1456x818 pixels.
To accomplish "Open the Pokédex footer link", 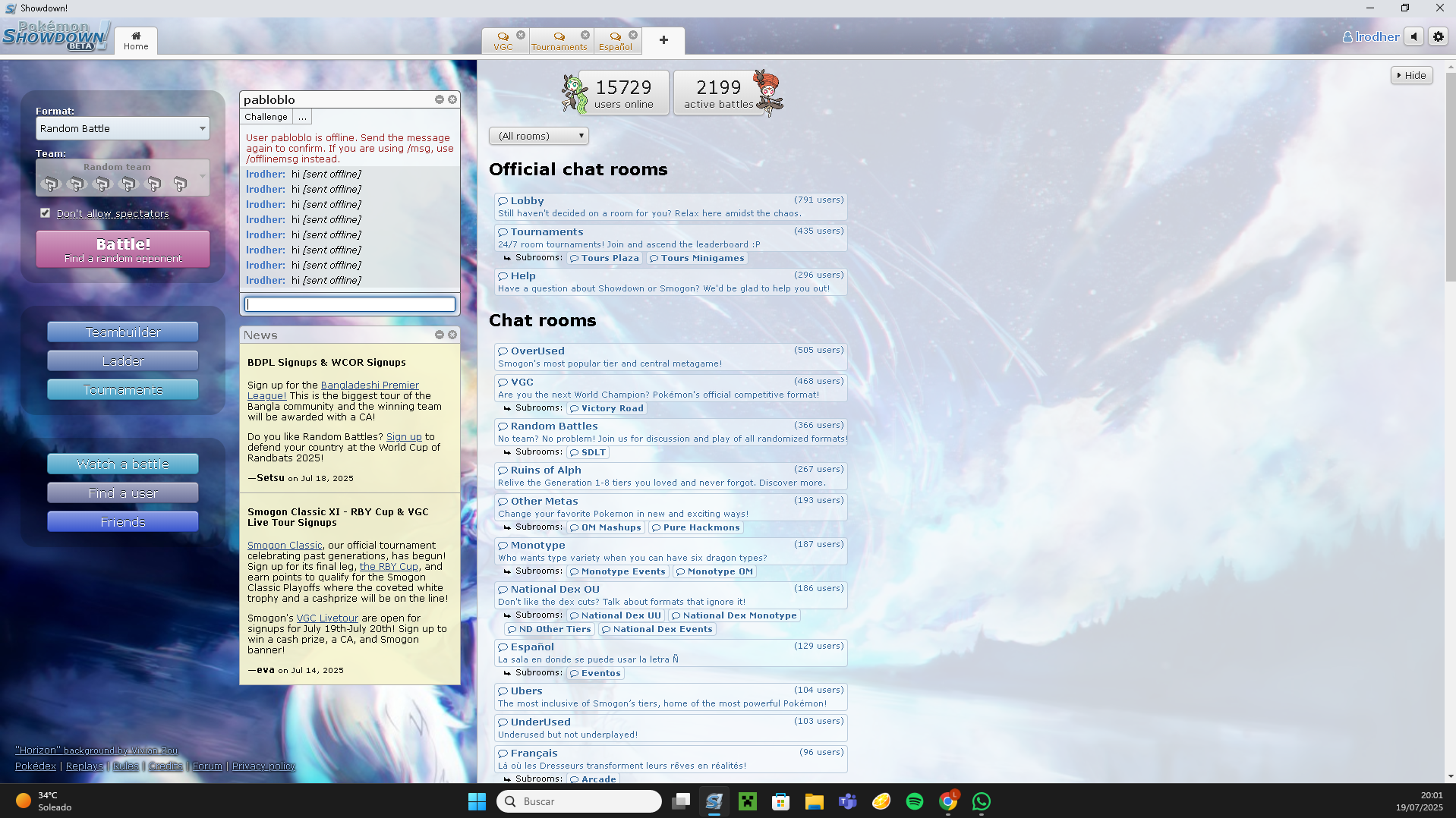I will pyautogui.click(x=36, y=766).
